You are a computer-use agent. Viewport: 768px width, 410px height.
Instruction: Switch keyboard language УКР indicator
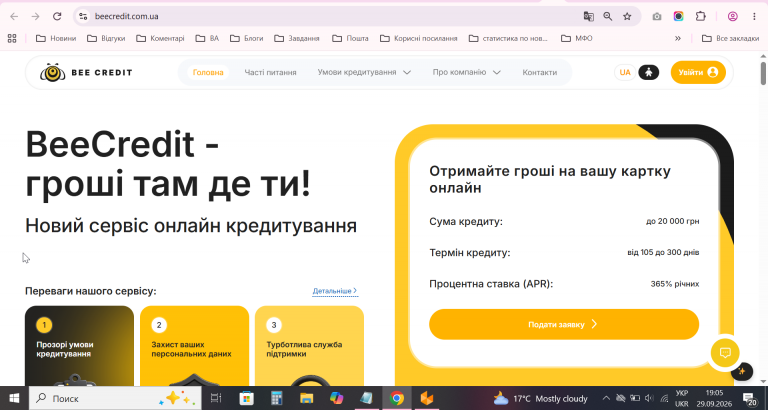click(681, 398)
